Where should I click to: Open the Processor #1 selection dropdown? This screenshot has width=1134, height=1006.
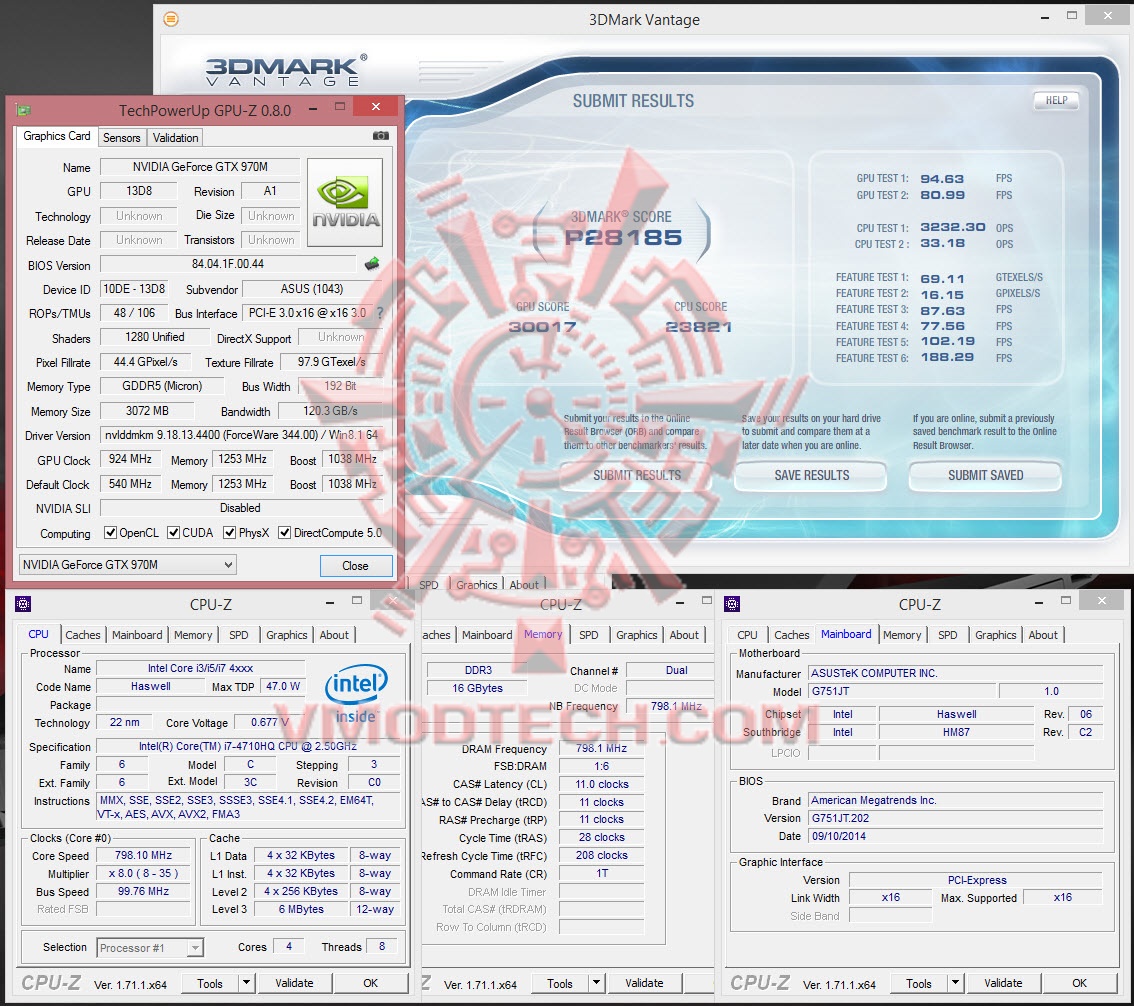click(x=150, y=947)
